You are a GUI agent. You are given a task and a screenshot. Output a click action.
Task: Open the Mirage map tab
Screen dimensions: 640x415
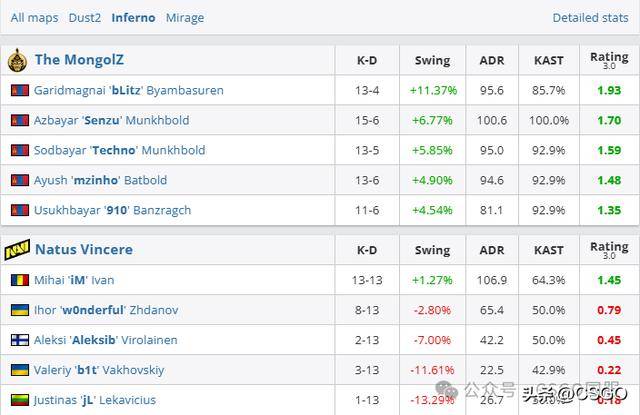pyautogui.click(x=184, y=18)
